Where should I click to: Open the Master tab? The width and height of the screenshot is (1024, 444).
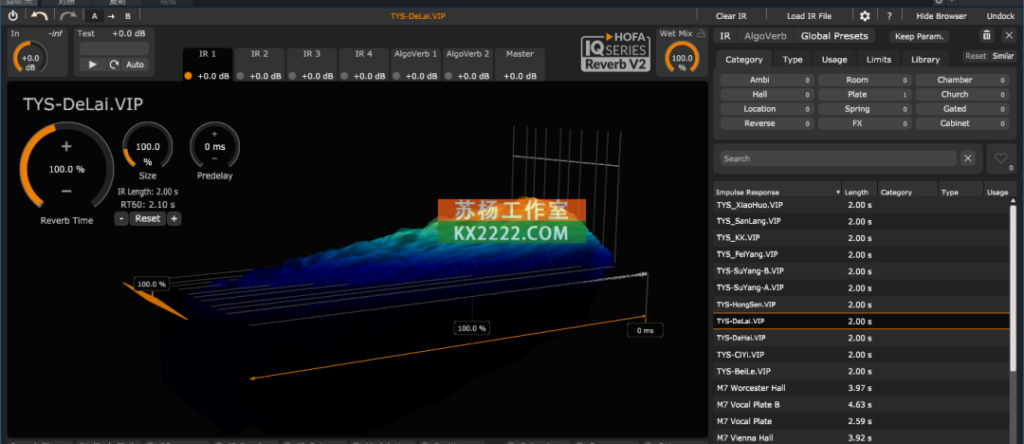click(520, 54)
